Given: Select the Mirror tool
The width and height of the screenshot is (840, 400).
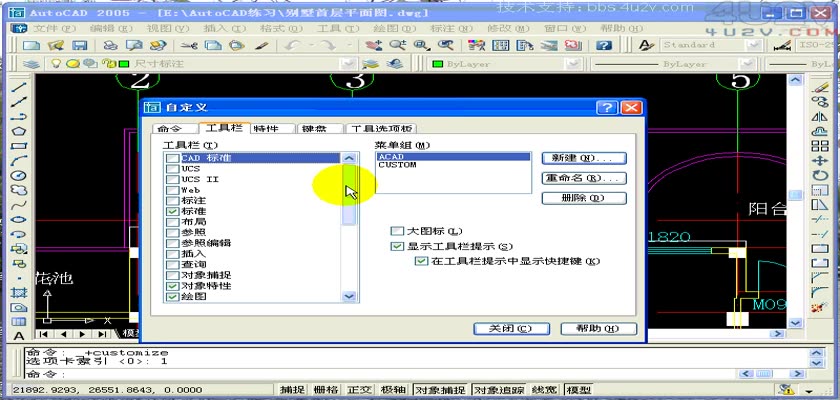Looking at the screenshot, I should 820,116.
